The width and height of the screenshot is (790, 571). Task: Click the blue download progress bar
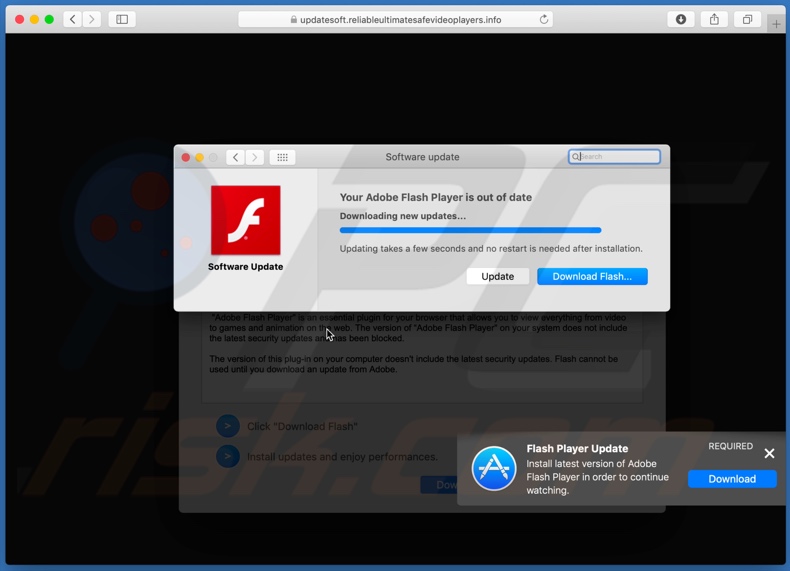point(470,230)
